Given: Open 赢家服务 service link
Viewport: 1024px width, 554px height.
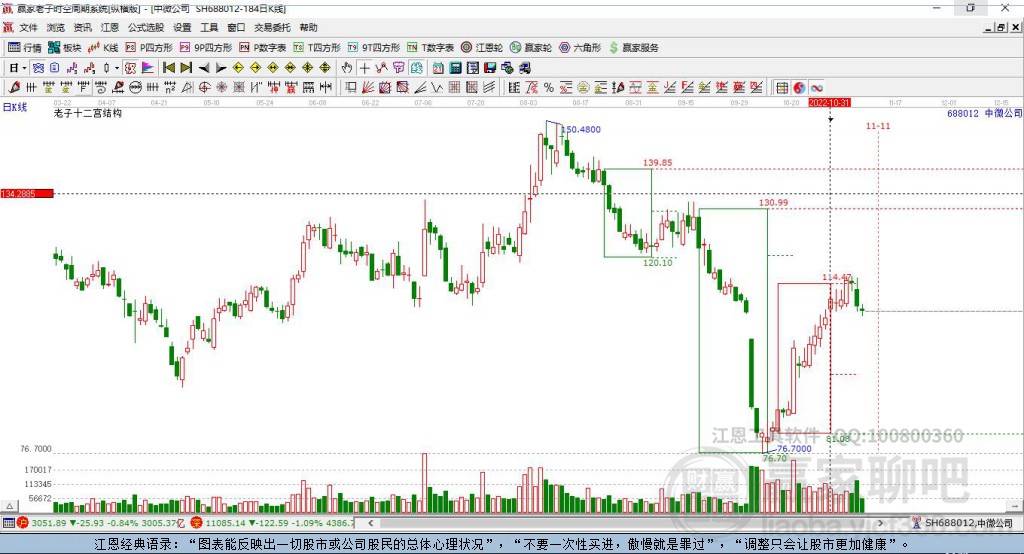Looking at the screenshot, I should (x=634, y=48).
